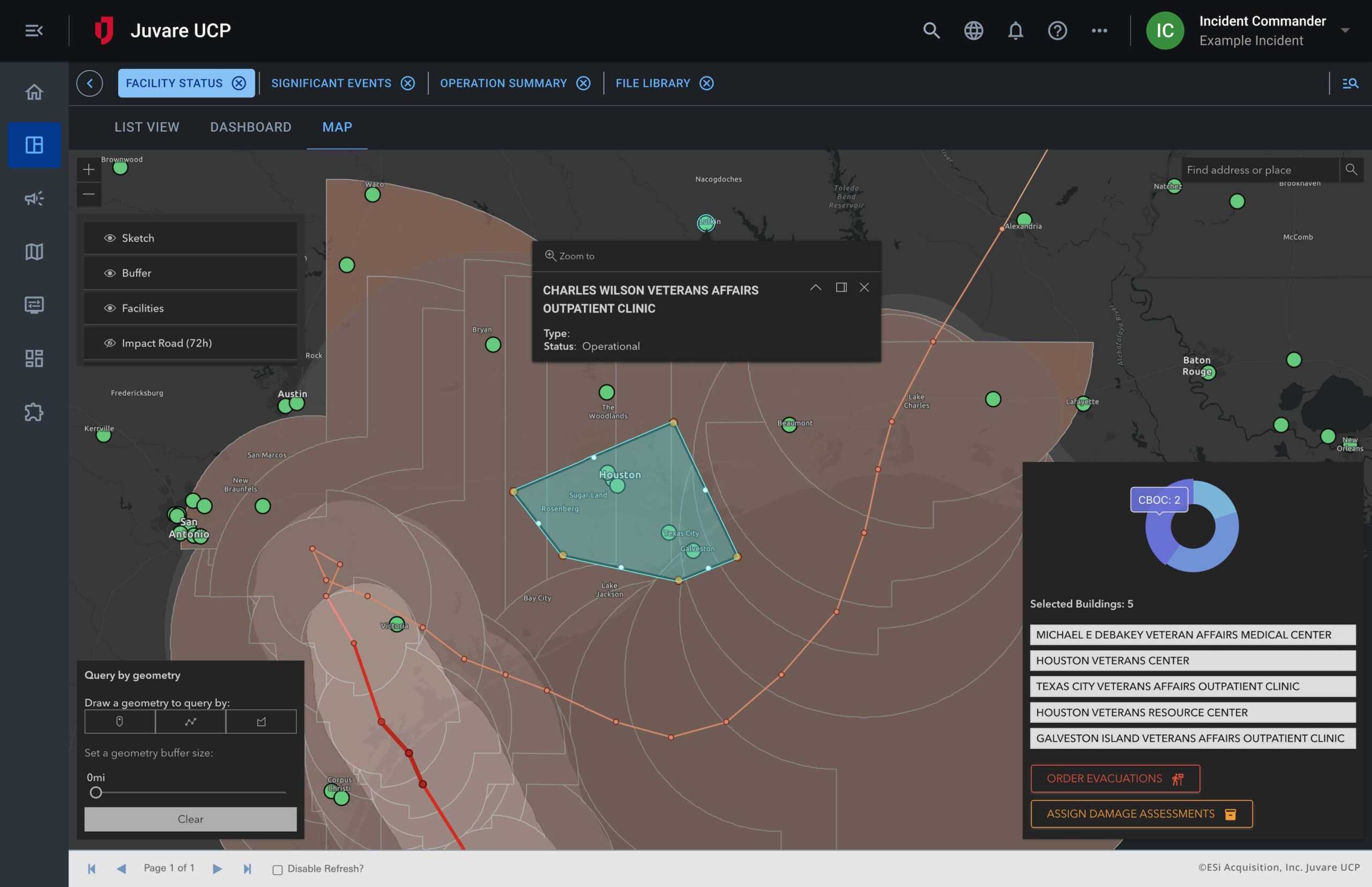The image size is (1372, 887).
Task: Open the megaphone notifications sidebar icon
Action: tap(34, 198)
